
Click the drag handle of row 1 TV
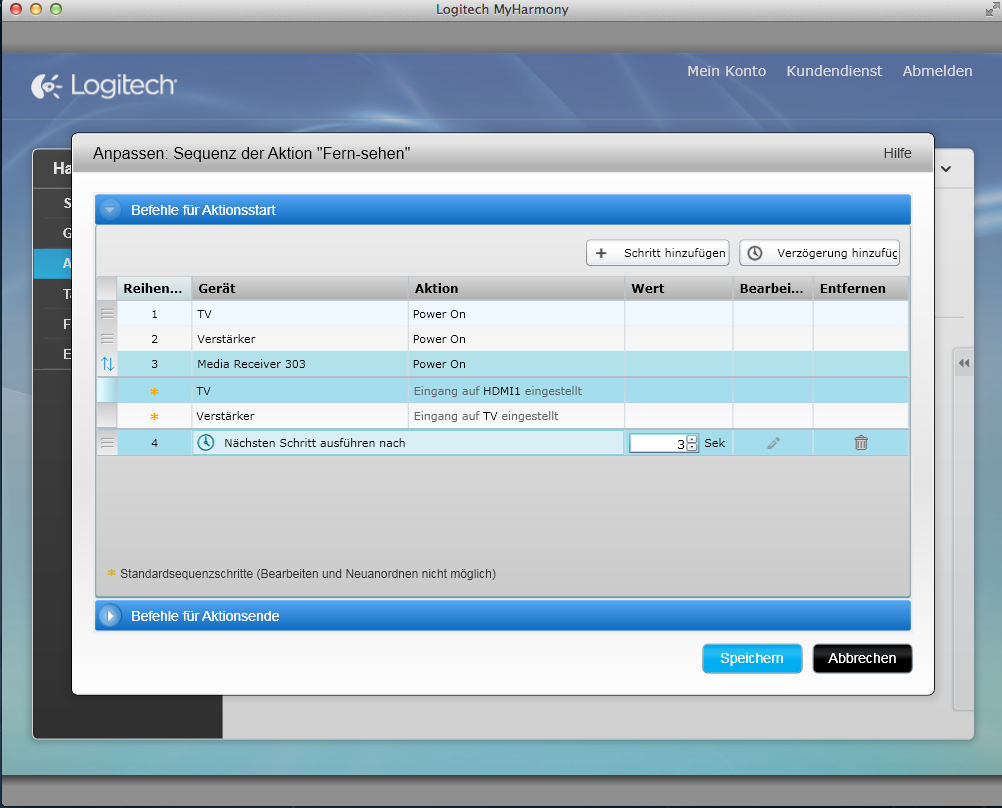(107, 314)
